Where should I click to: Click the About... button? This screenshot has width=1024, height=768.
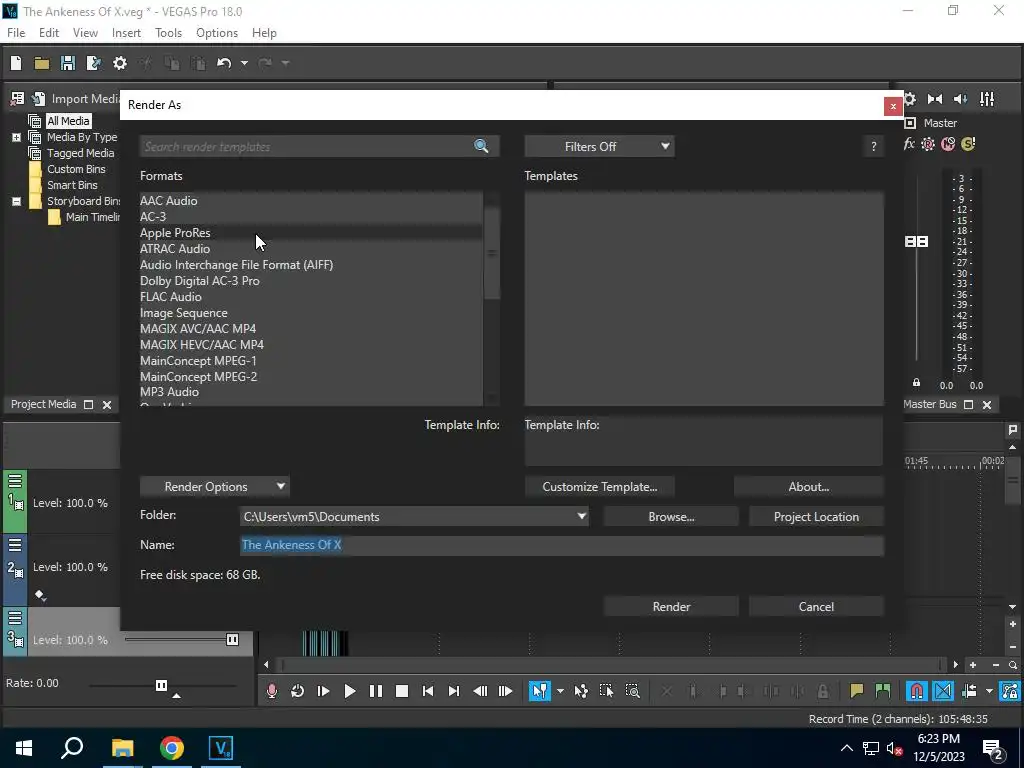pos(808,487)
